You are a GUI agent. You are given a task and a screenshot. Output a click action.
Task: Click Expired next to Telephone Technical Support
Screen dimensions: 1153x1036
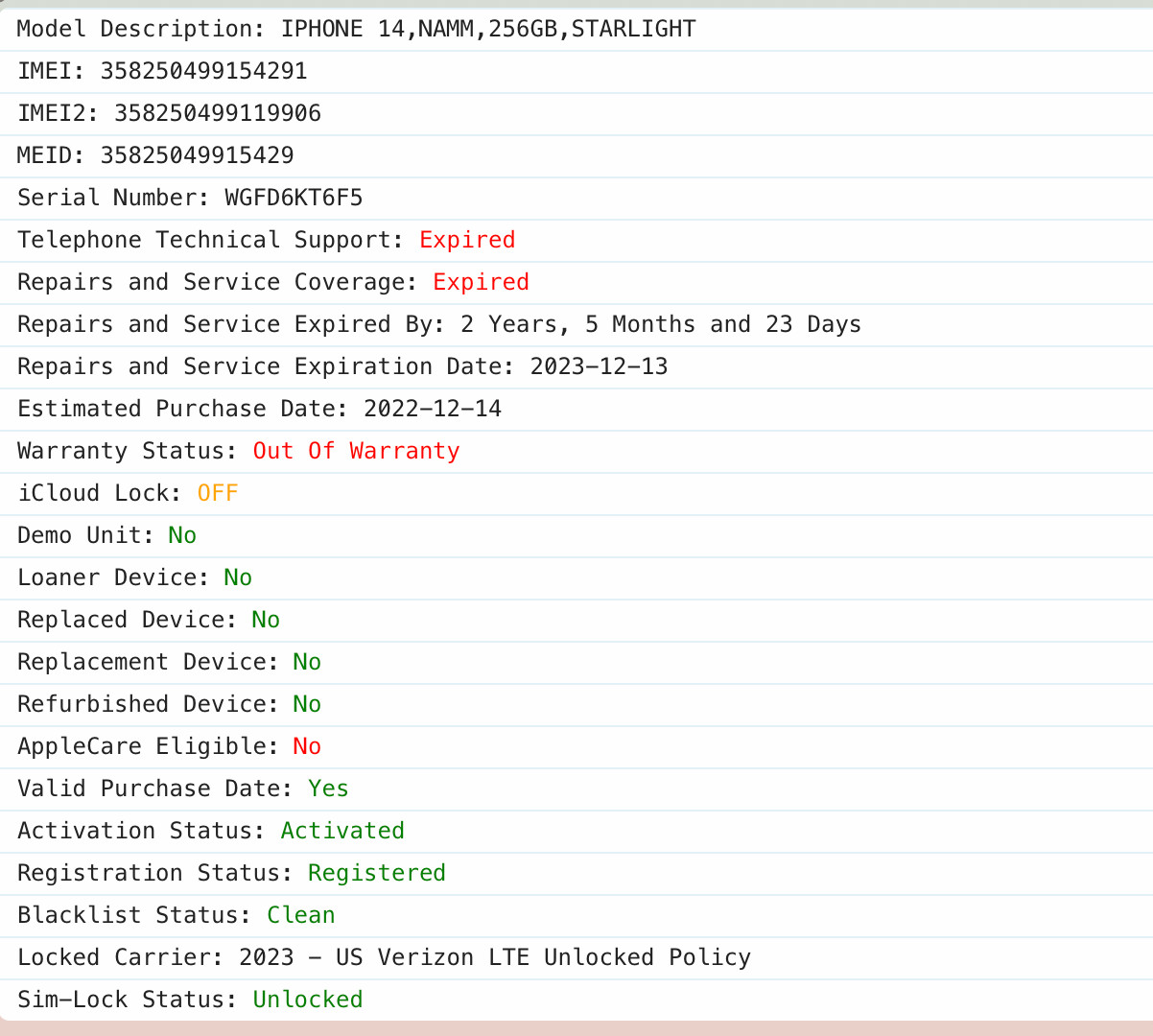pyautogui.click(x=467, y=240)
